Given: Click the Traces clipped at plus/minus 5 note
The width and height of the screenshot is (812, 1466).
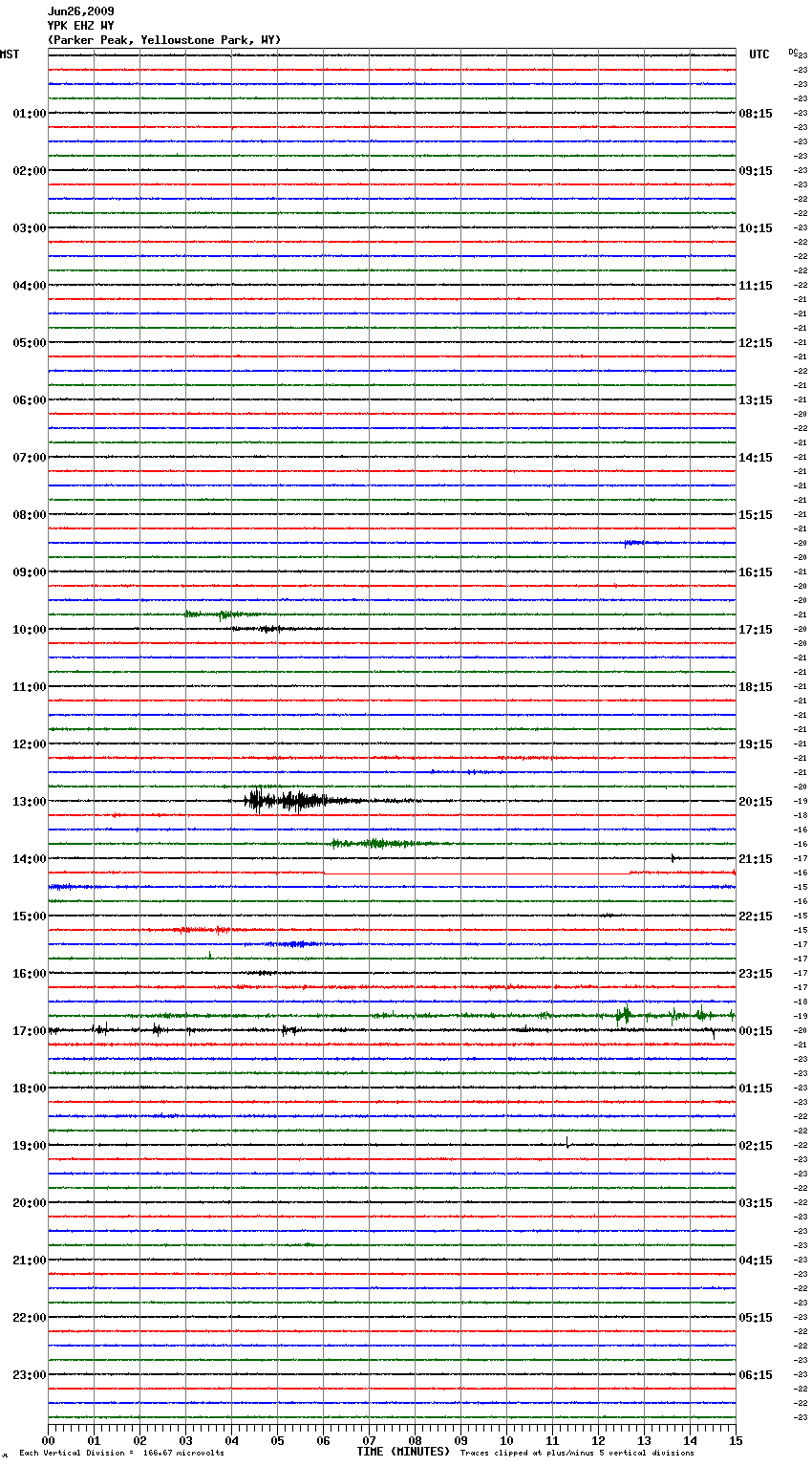Looking at the screenshot, I should tap(577, 1453).
